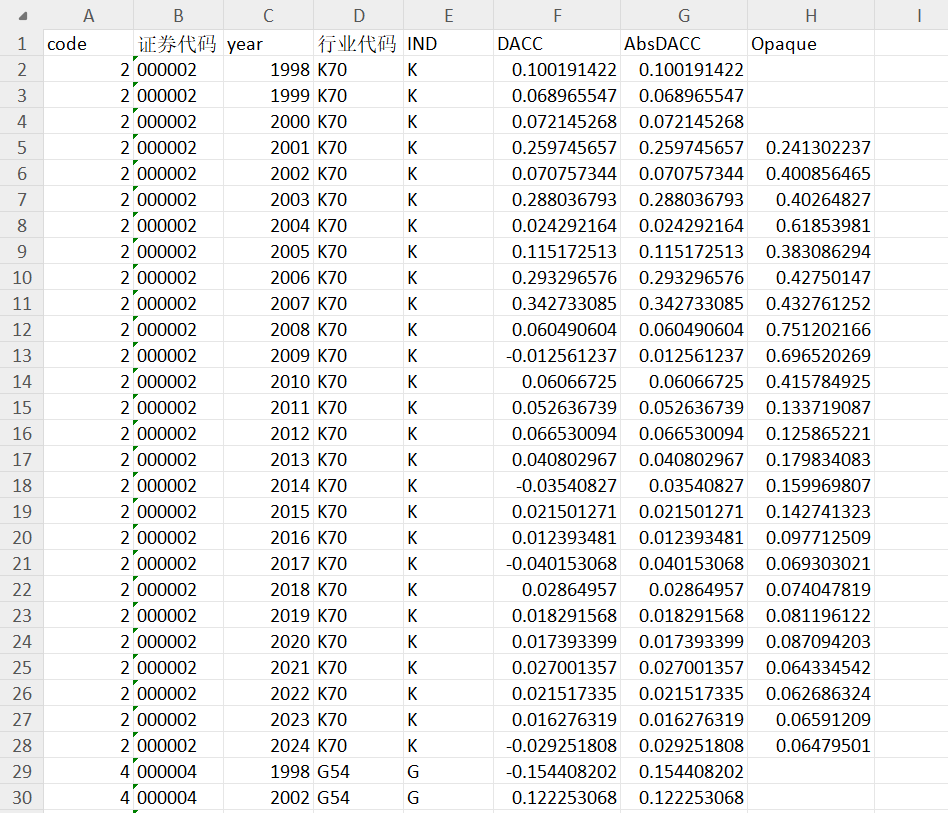Select code cell in row 30
Viewport: 948px width, 813px height.
click(x=88, y=797)
